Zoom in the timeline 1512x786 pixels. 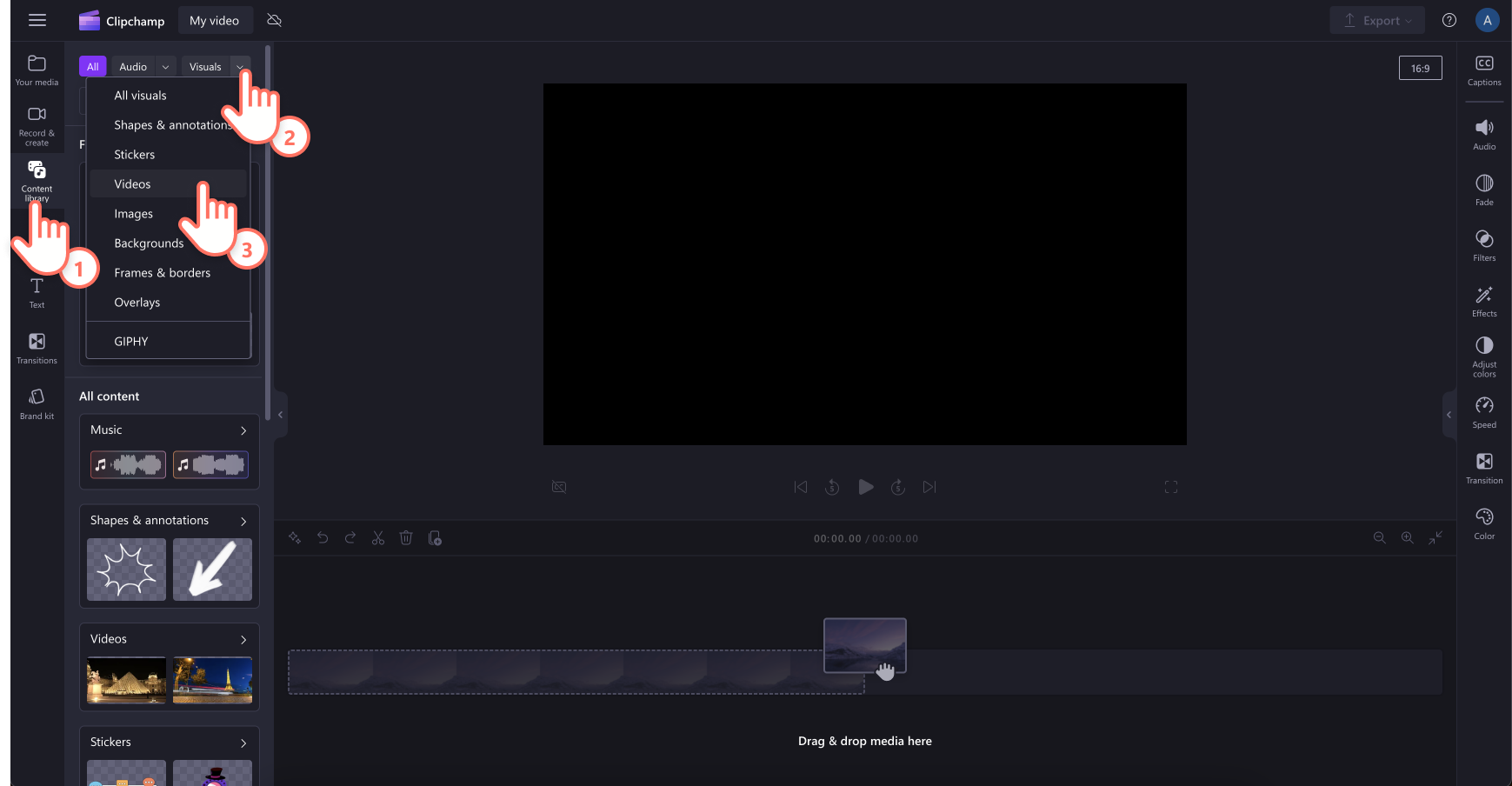click(x=1407, y=538)
